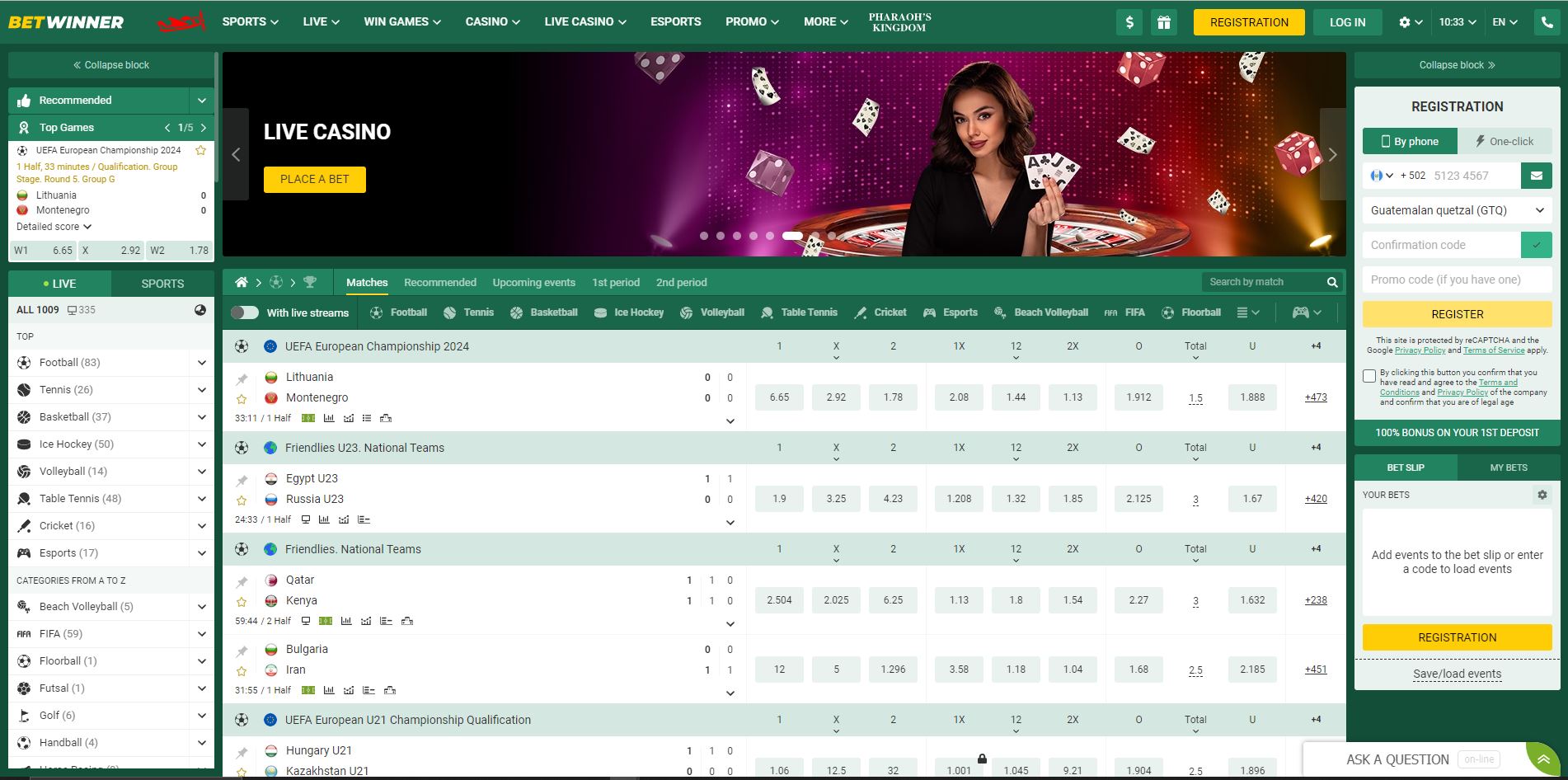Toggle With live streams switch
Image resolution: width=1568 pixels, height=780 pixels.
[244, 312]
